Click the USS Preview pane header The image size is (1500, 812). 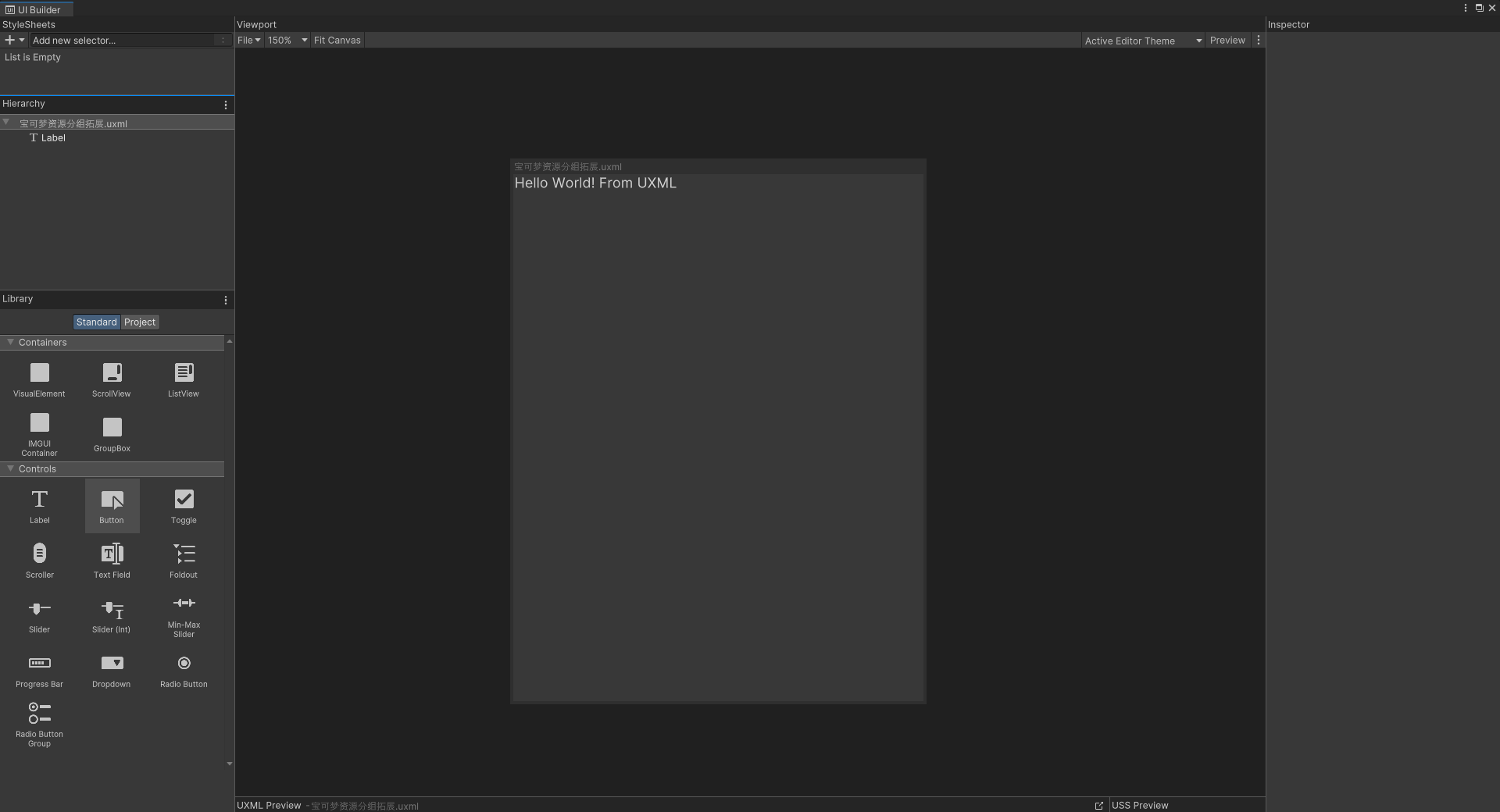[1140, 806]
